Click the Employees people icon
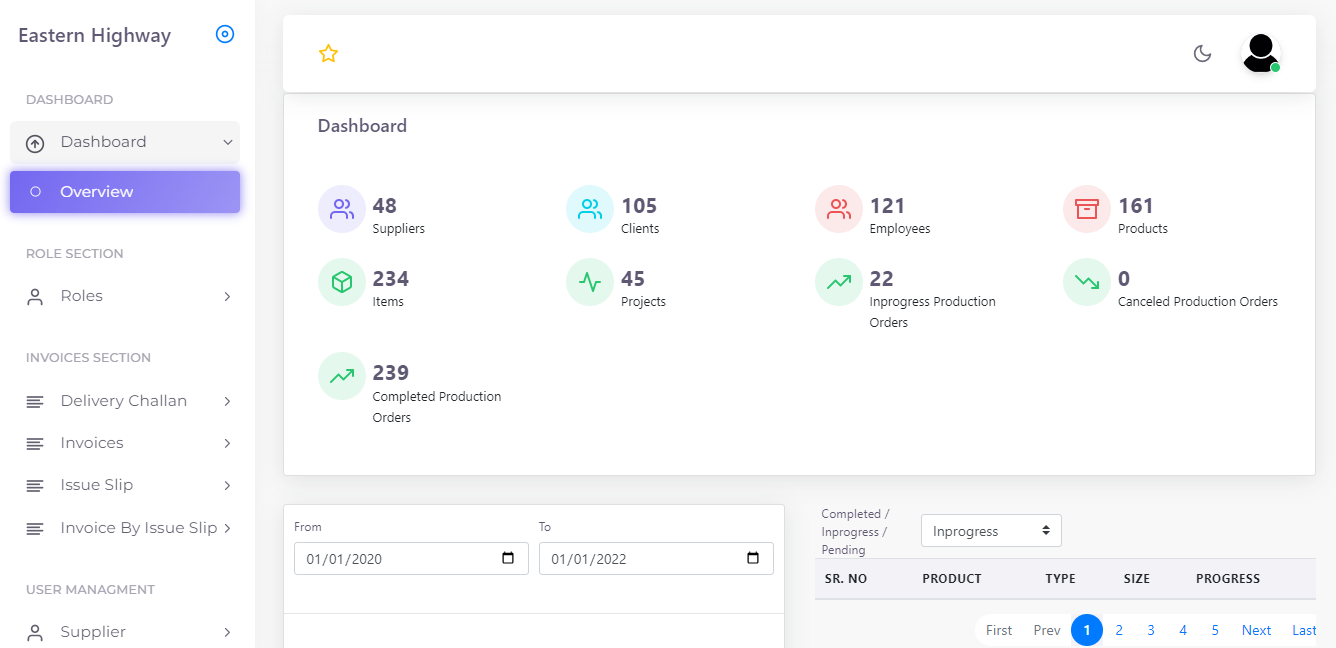Image resolution: width=1336 pixels, height=648 pixels. point(839,209)
